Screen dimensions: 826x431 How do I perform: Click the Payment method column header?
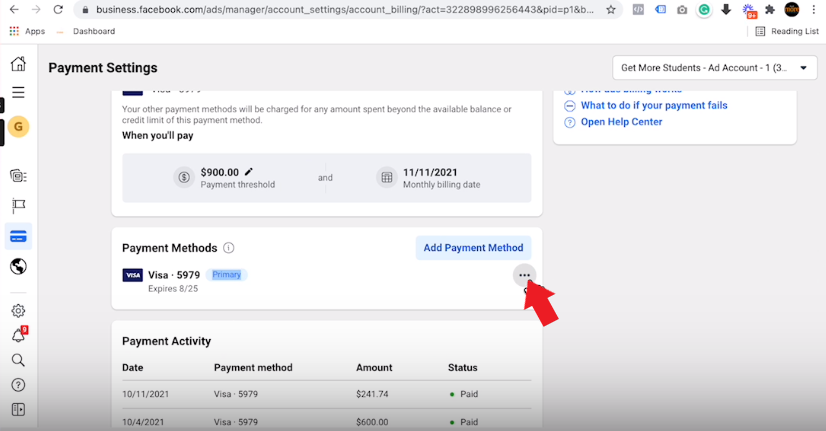click(253, 368)
